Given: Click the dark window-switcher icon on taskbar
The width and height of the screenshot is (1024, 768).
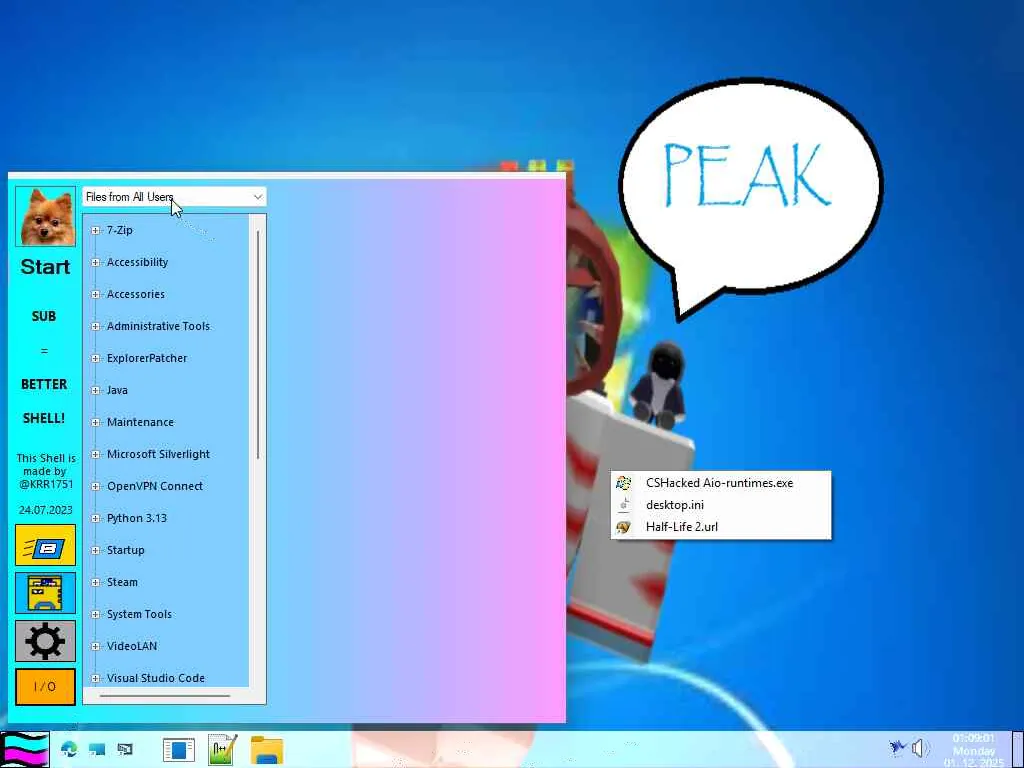Looking at the screenshot, I should [x=125, y=749].
